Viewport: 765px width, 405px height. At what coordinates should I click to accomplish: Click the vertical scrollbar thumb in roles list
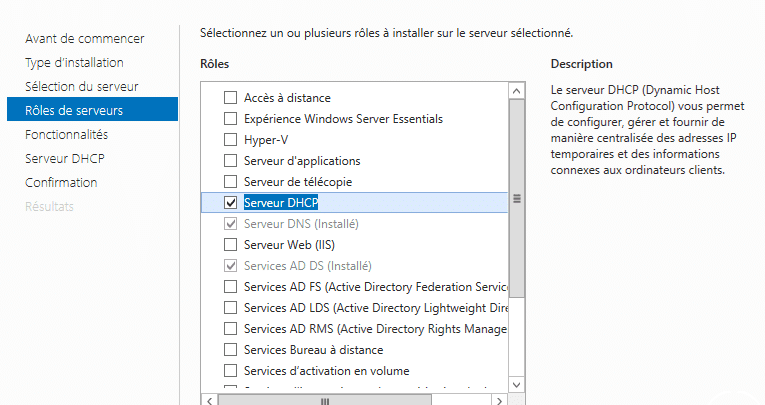517,199
